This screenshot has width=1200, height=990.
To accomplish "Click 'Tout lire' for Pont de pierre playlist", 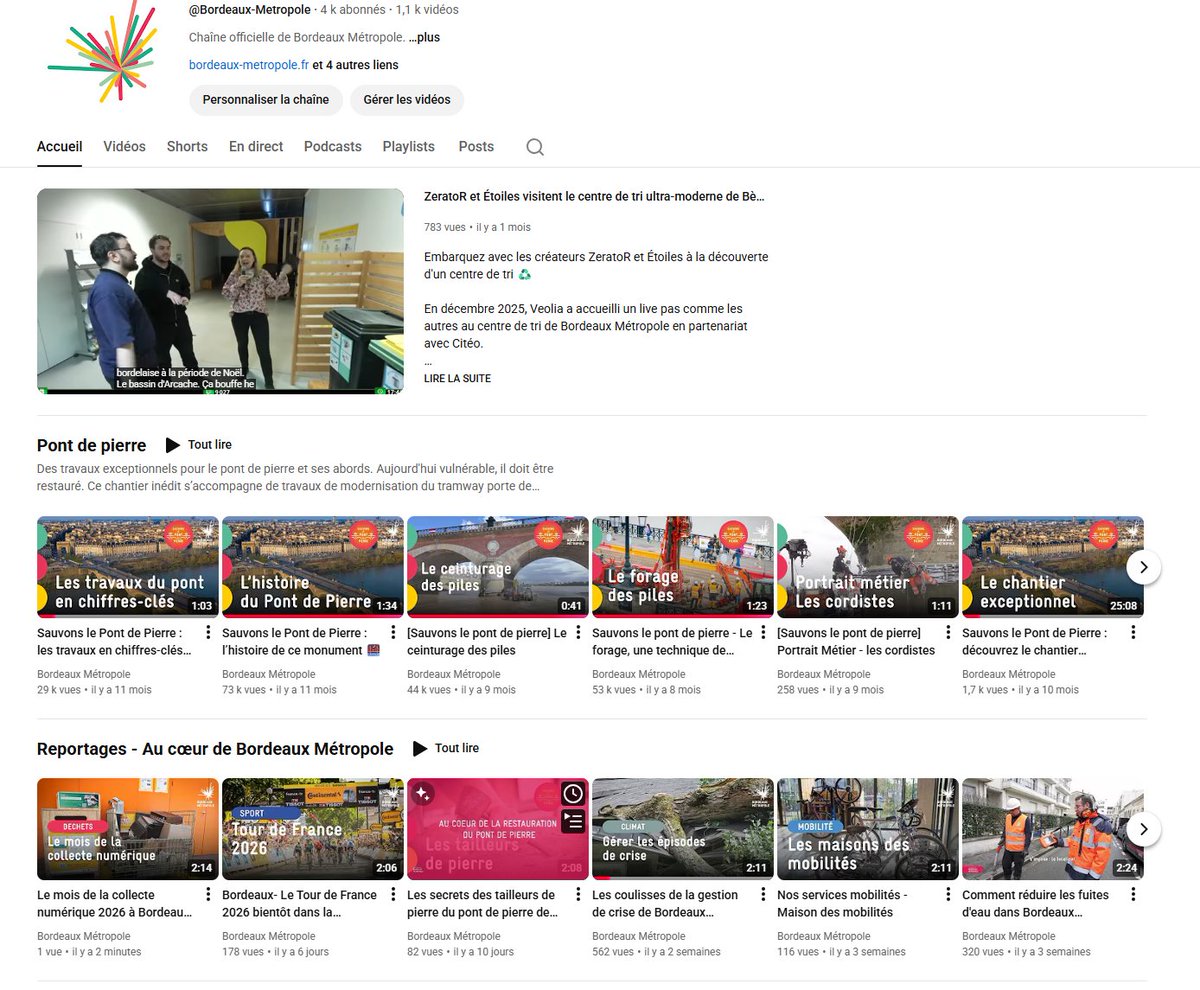I will point(209,445).
